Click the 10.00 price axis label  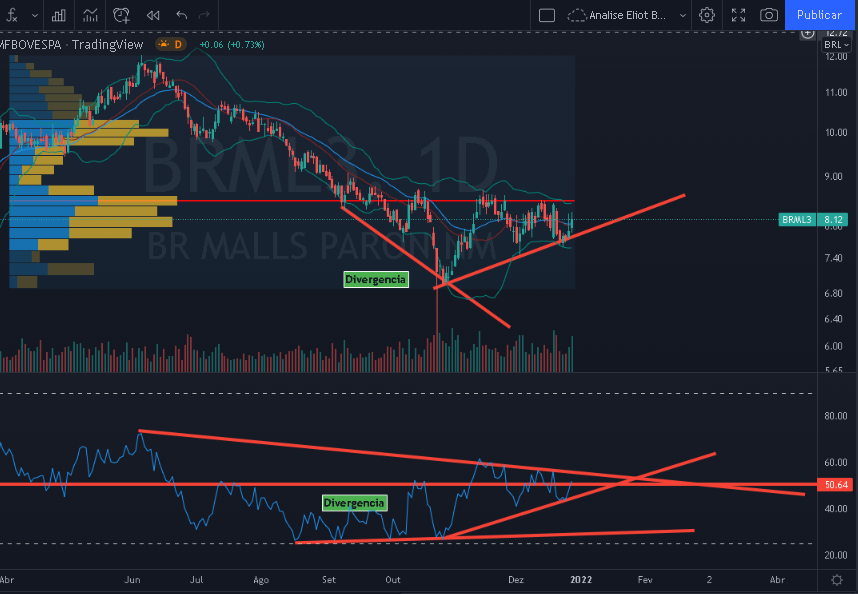click(x=836, y=132)
